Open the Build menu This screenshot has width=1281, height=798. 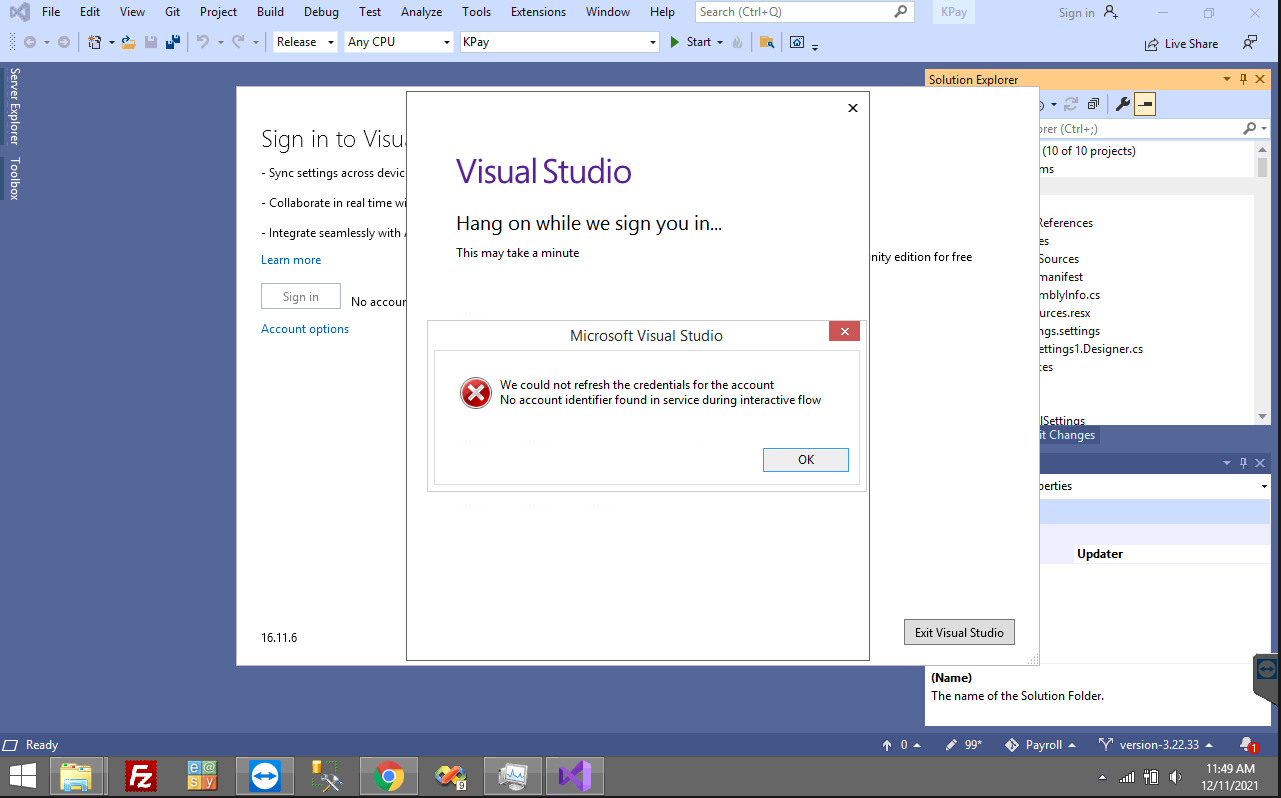coord(270,12)
